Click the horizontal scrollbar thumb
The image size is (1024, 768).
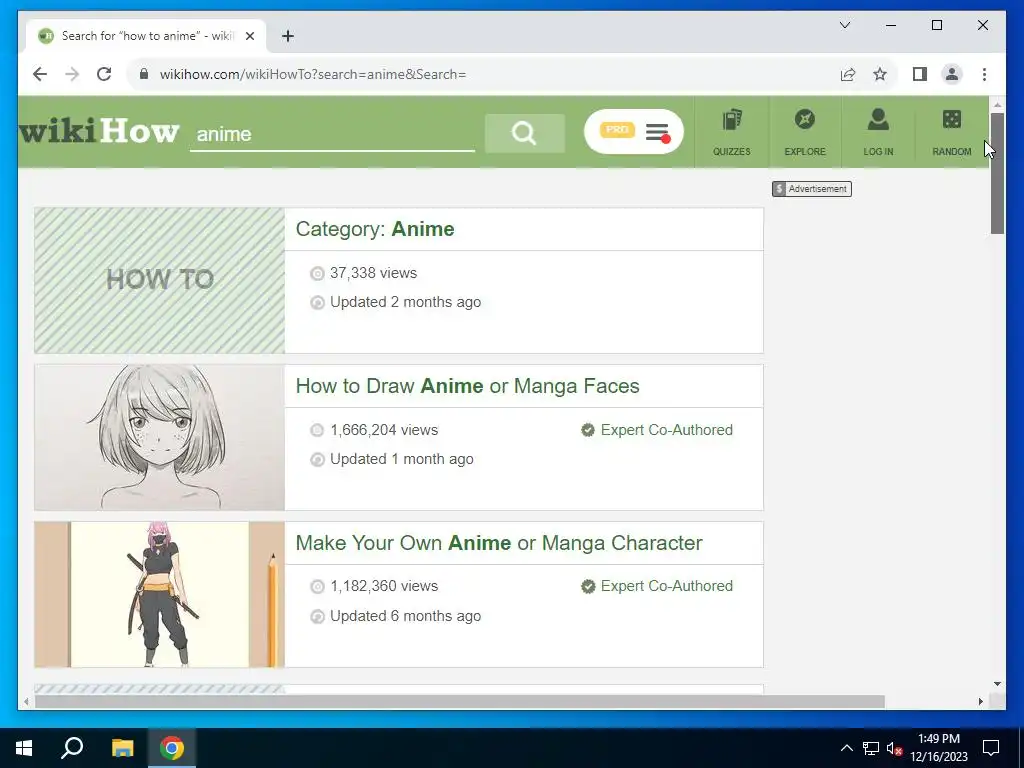pos(460,701)
